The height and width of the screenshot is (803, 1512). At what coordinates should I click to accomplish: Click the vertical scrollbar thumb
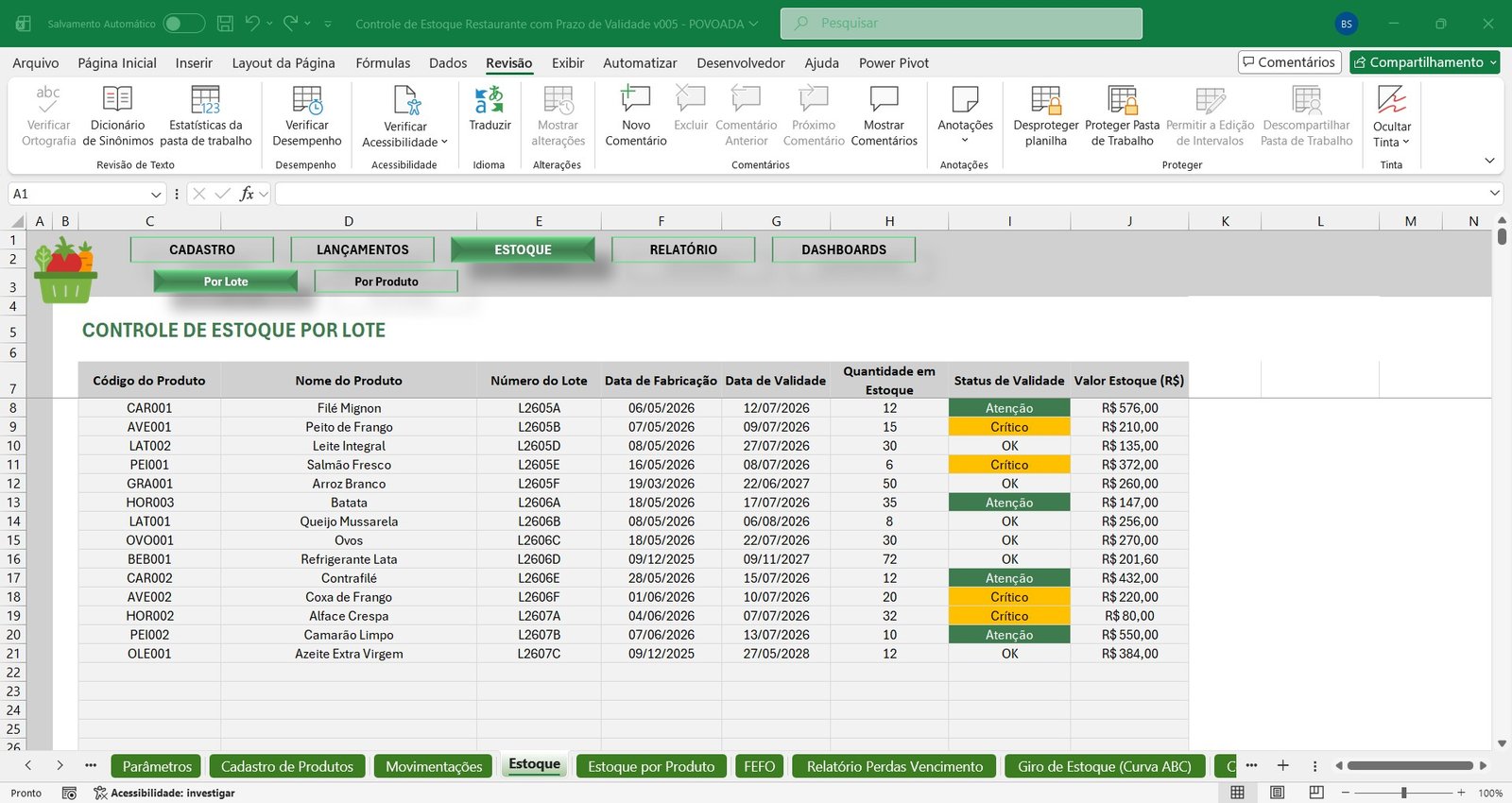(1502, 236)
